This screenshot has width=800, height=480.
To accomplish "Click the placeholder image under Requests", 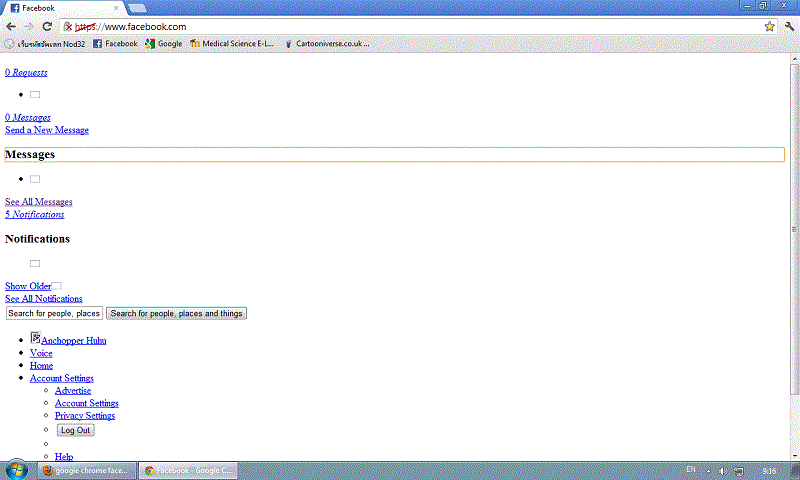I will coord(35,95).
